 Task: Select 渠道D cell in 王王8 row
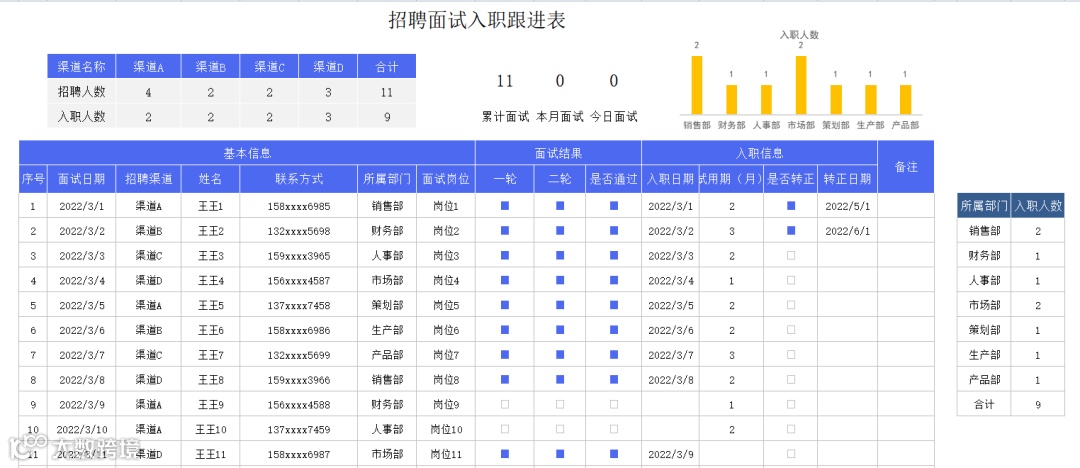click(x=149, y=380)
